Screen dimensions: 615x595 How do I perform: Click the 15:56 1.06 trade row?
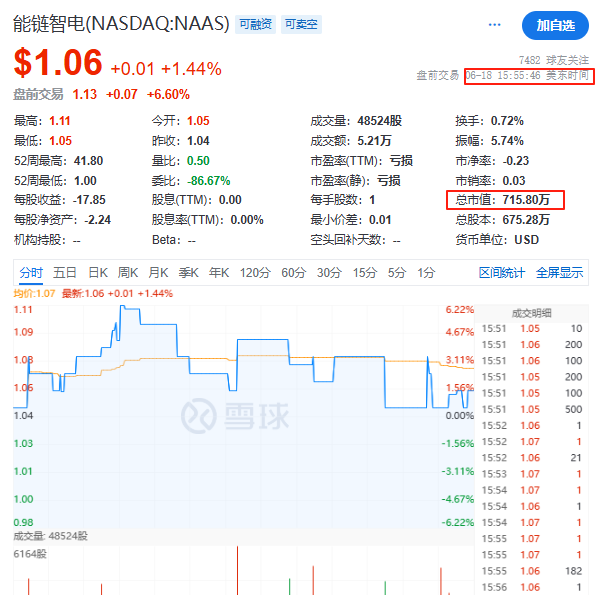[531, 587]
